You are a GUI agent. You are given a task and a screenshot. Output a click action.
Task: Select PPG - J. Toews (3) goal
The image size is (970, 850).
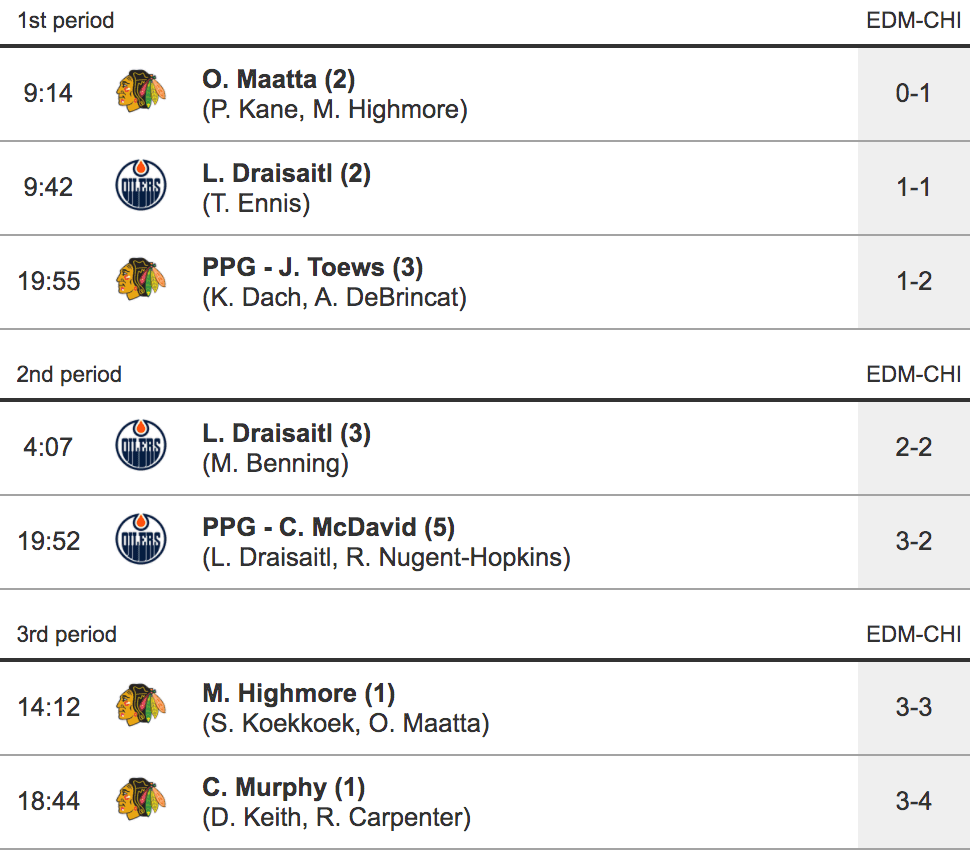coord(312,267)
